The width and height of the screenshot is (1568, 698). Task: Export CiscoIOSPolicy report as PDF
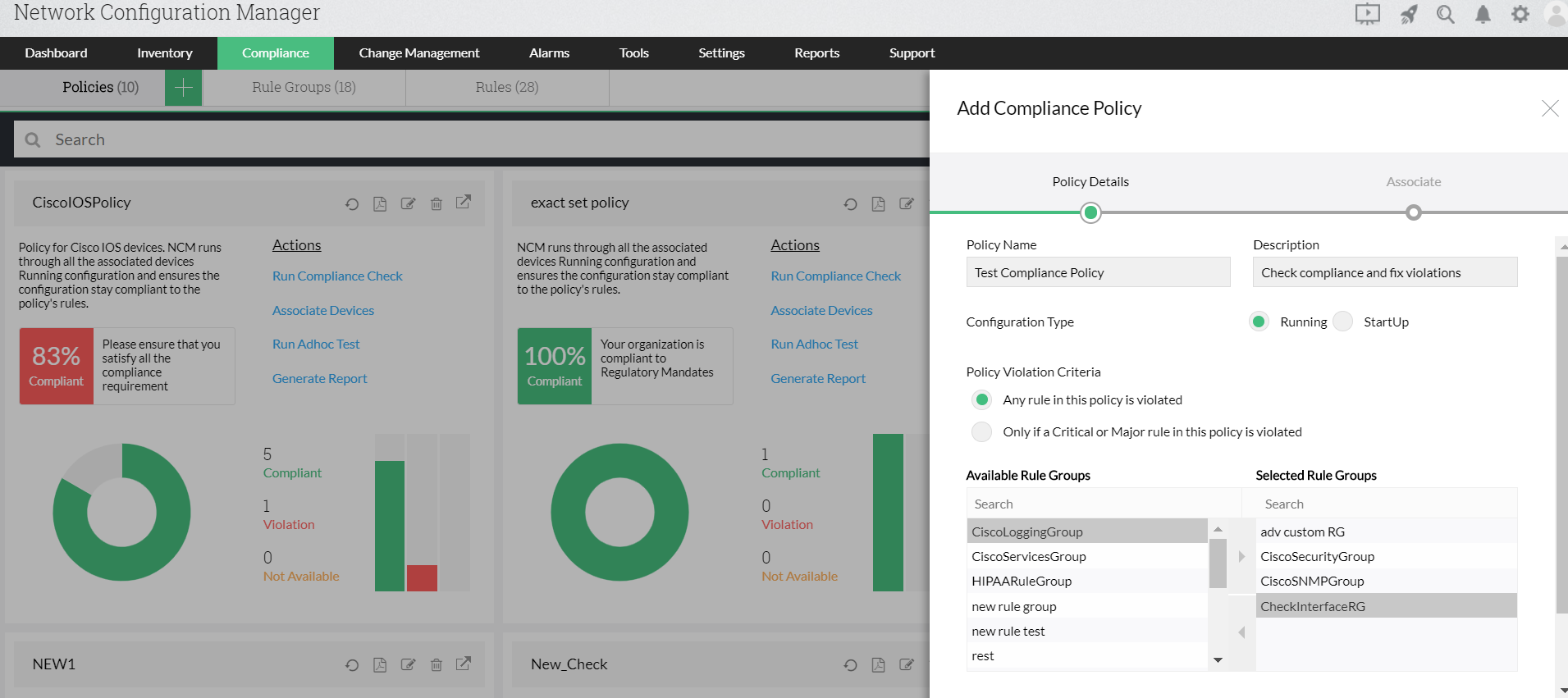click(380, 203)
